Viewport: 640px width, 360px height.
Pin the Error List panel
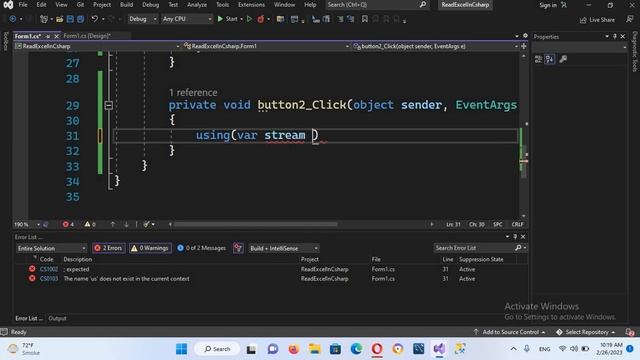(x=515, y=237)
